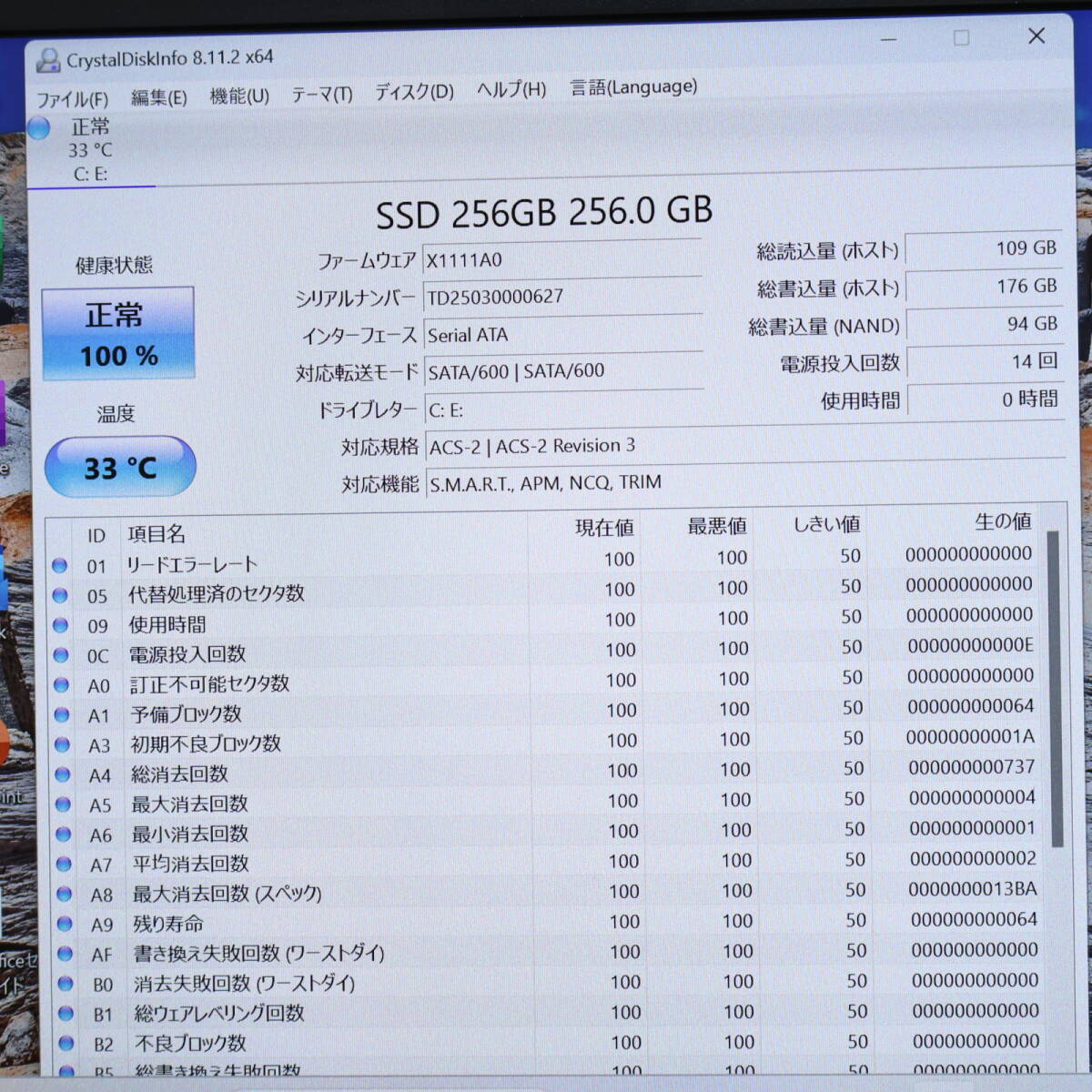Click the しきい値 column header
The image size is (1092, 1092).
point(827,524)
